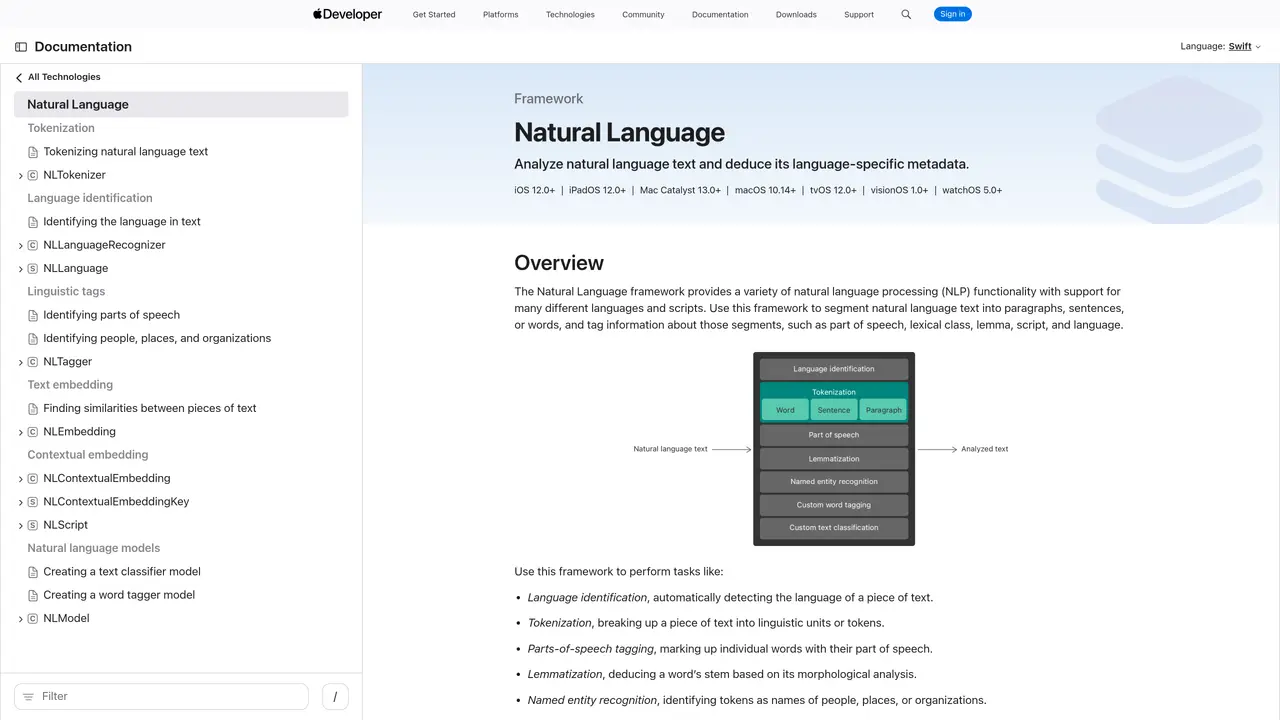Expand the NLModel tree item
The width and height of the screenshot is (1280, 720).
(20, 619)
